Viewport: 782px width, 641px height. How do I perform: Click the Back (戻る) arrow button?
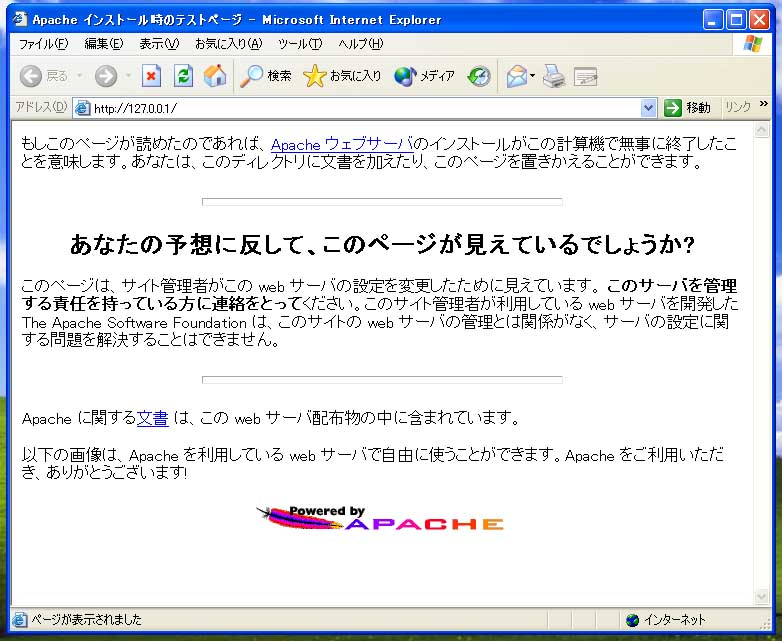[x=31, y=76]
